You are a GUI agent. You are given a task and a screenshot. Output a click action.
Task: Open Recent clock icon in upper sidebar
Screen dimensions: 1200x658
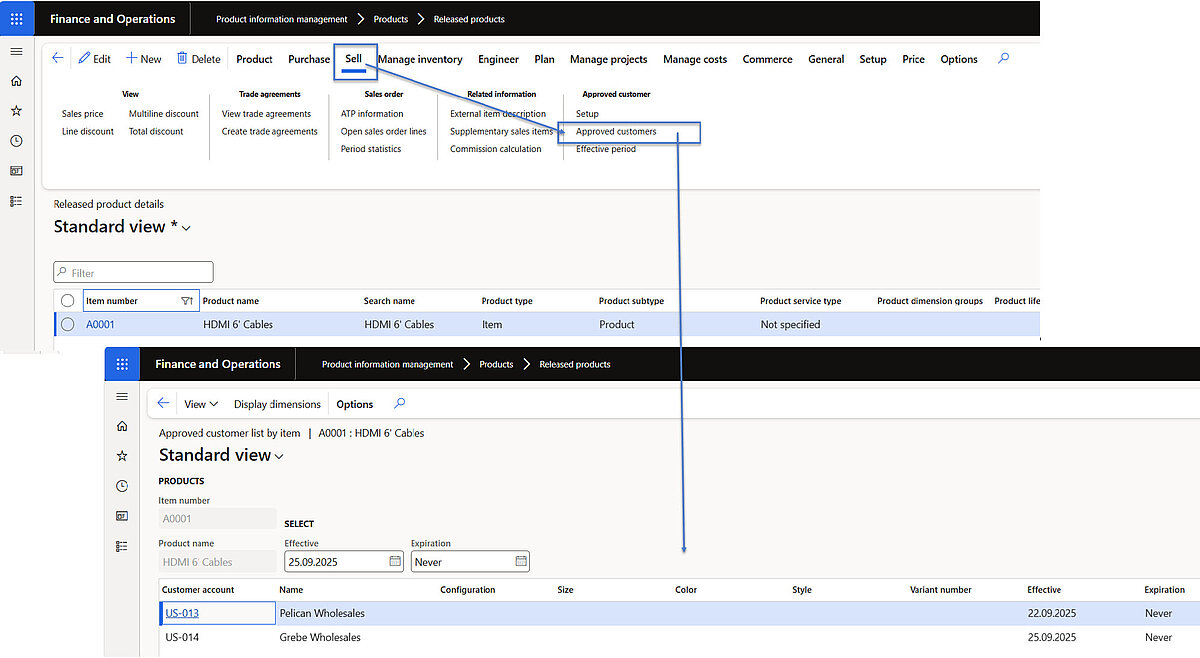coord(16,141)
